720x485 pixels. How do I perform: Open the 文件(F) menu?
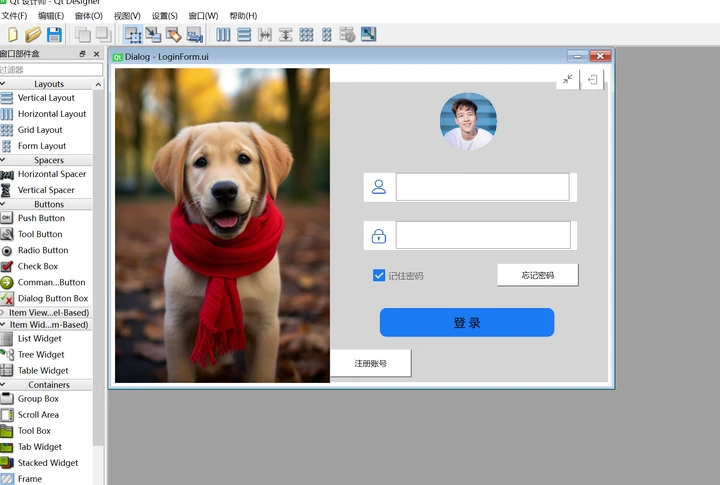pyautogui.click(x=14, y=16)
